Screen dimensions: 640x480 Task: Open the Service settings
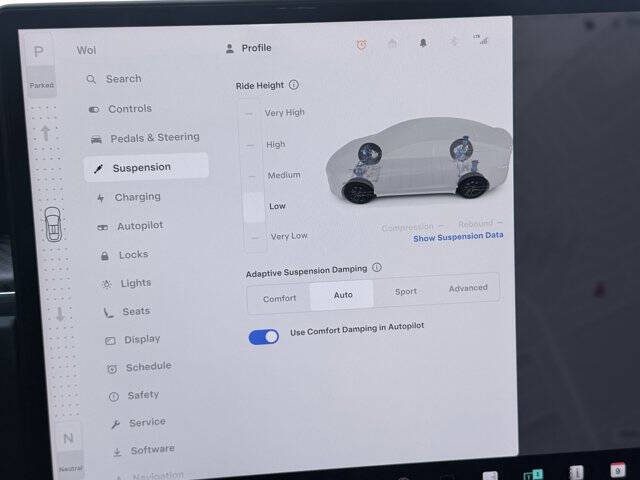138,422
